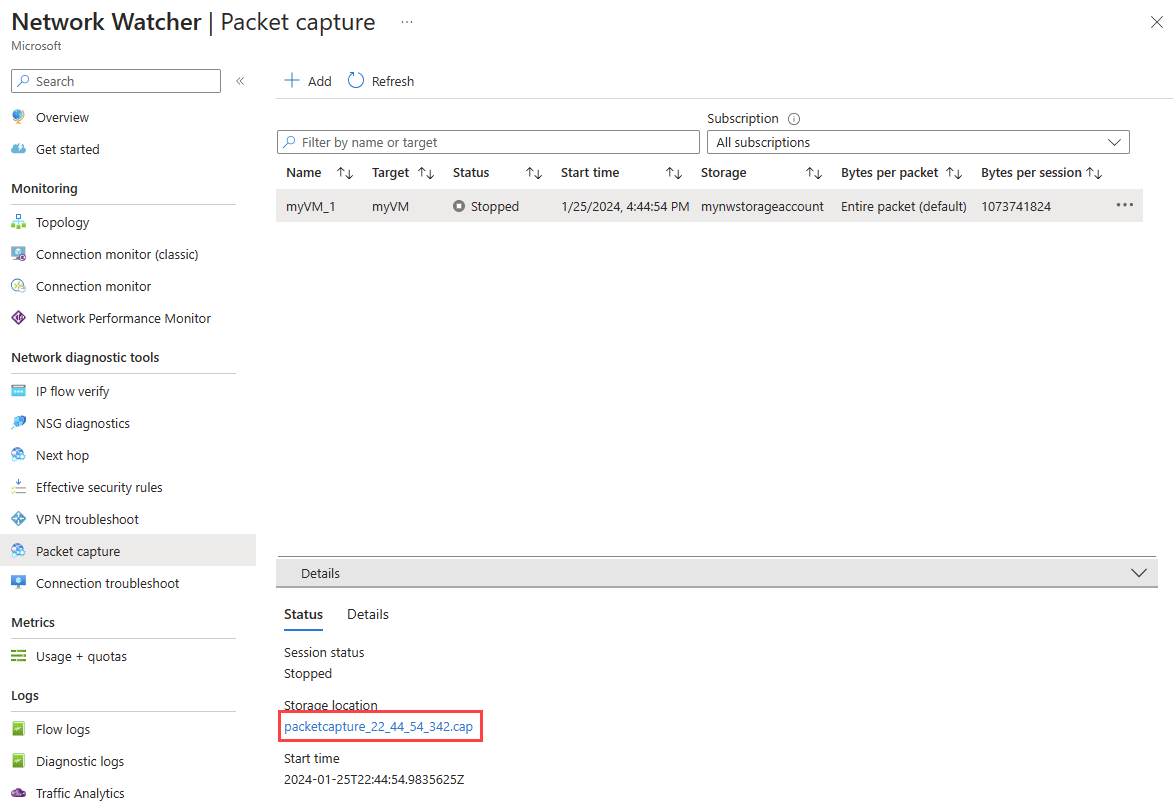Switch to the Details tab

point(367,614)
